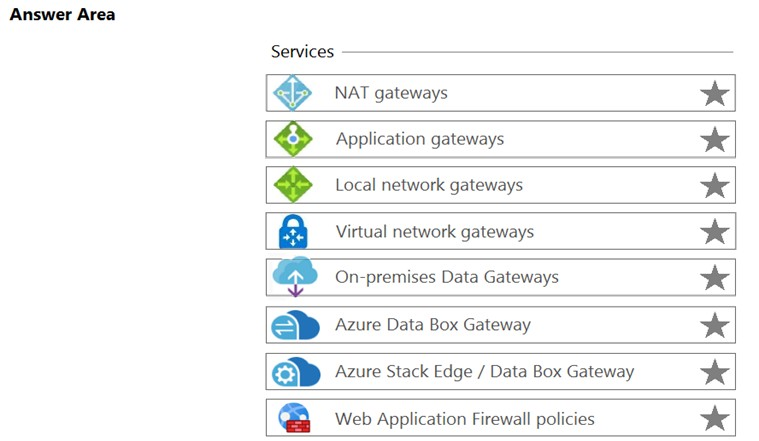The width and height of the screenshot is (759, 441).
Task: Favorite NAT gateways with its star
Action: (x=714, y=94)
